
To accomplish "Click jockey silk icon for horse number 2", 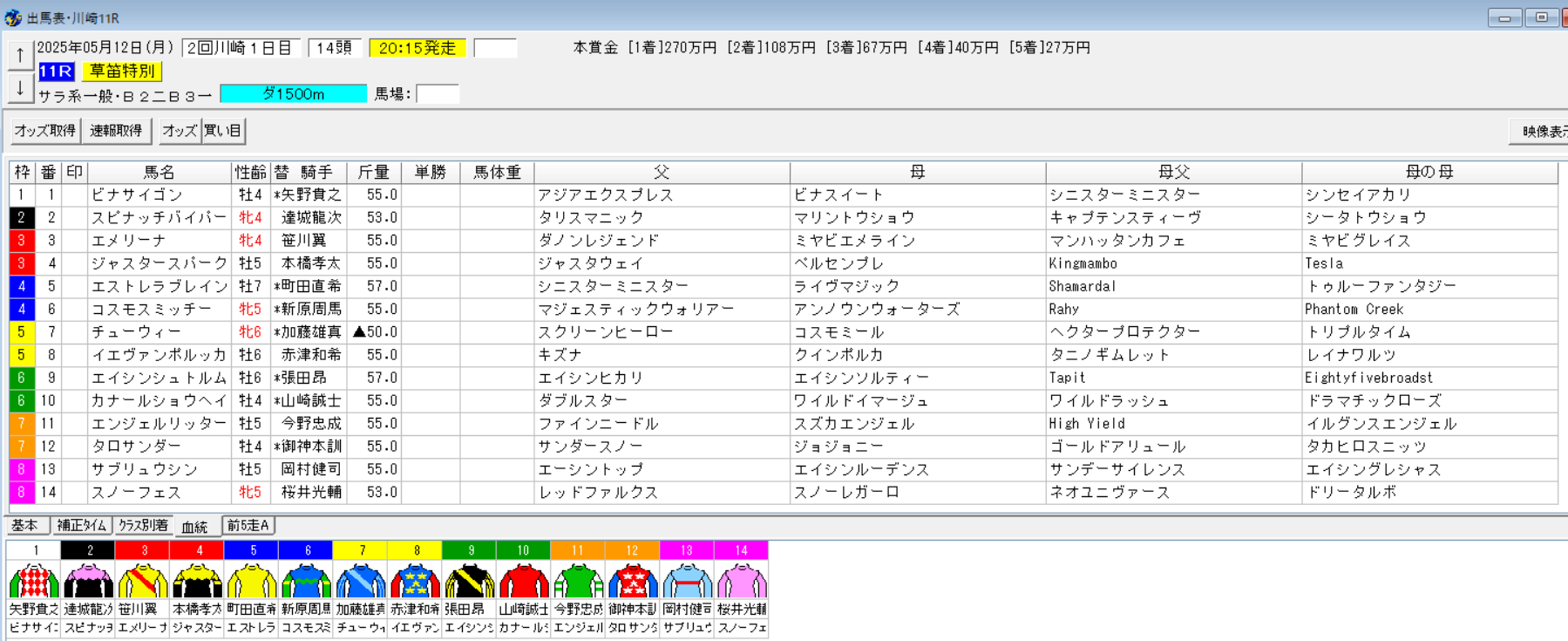I will pos(88,582).
